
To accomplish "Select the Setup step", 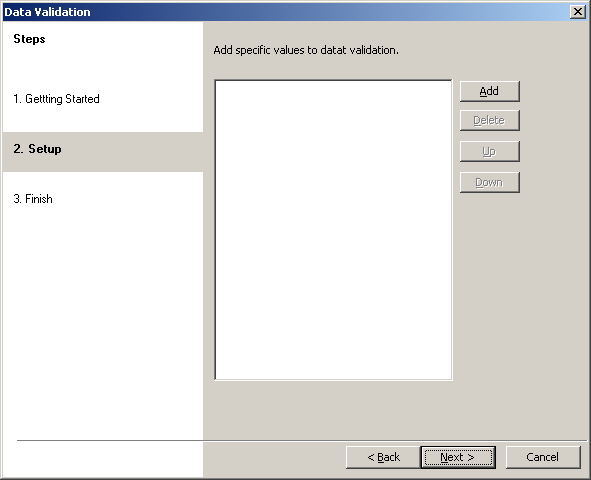I will tap(103, 152).
